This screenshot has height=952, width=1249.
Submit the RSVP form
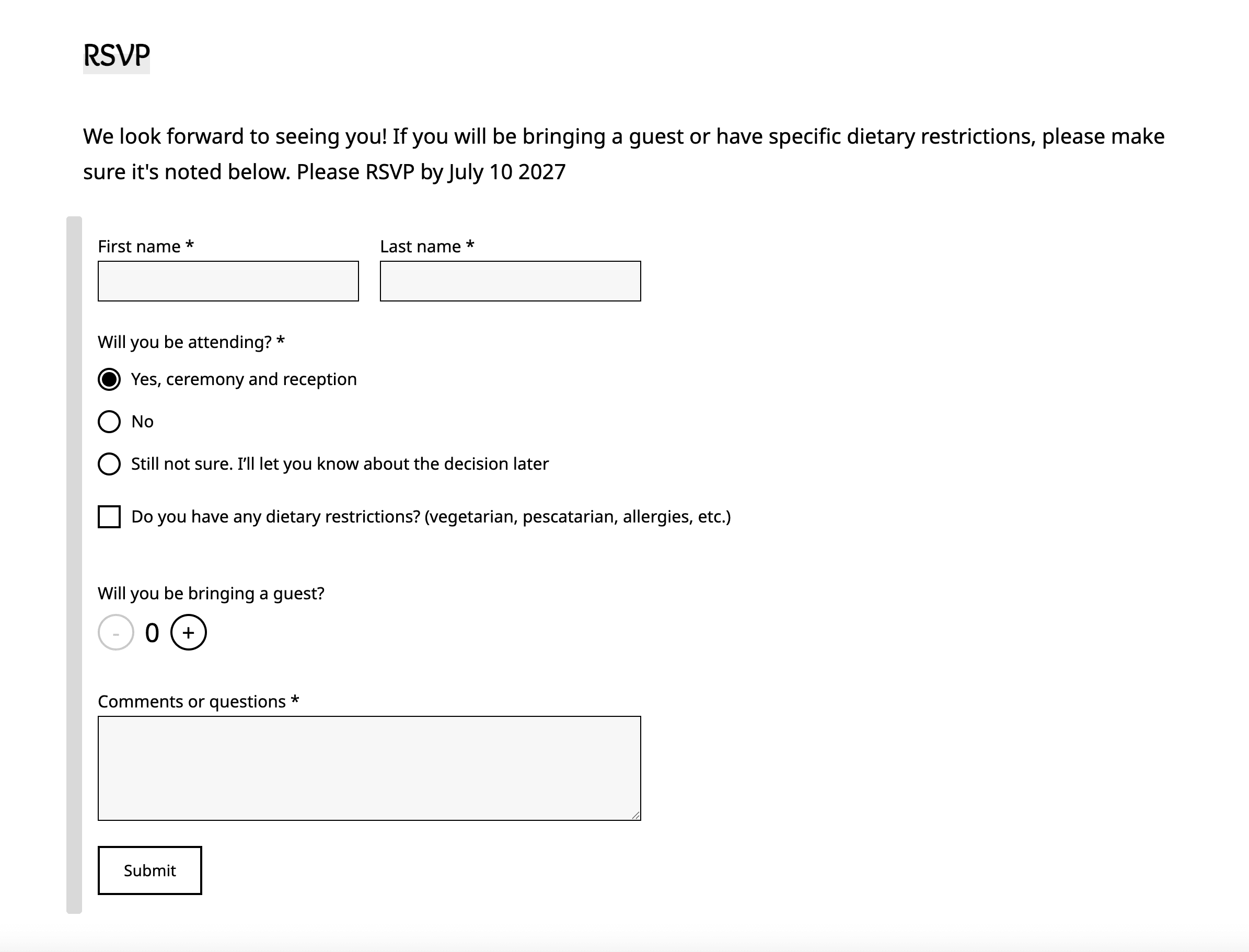[149, 870]
